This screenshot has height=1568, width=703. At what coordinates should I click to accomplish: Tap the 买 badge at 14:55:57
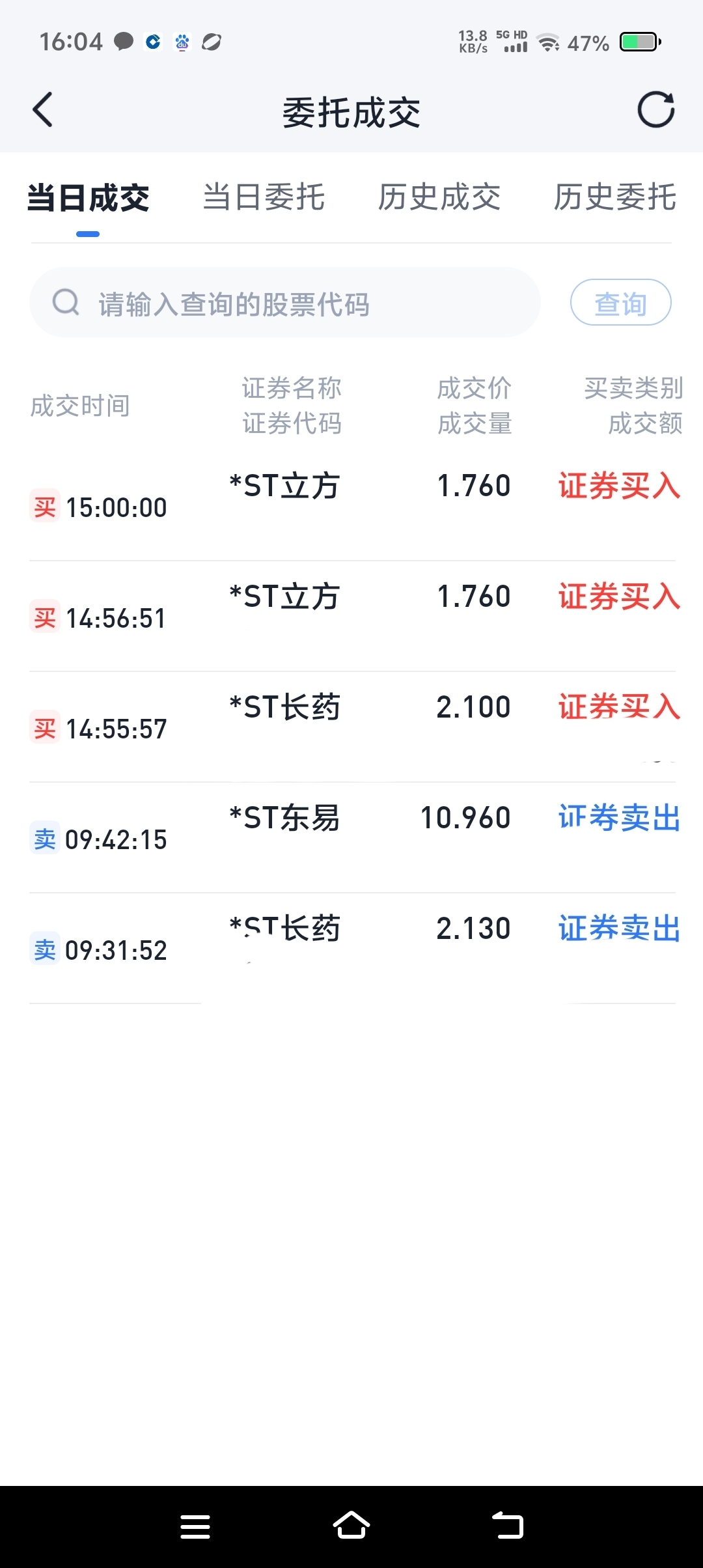(x=45, y=728)
